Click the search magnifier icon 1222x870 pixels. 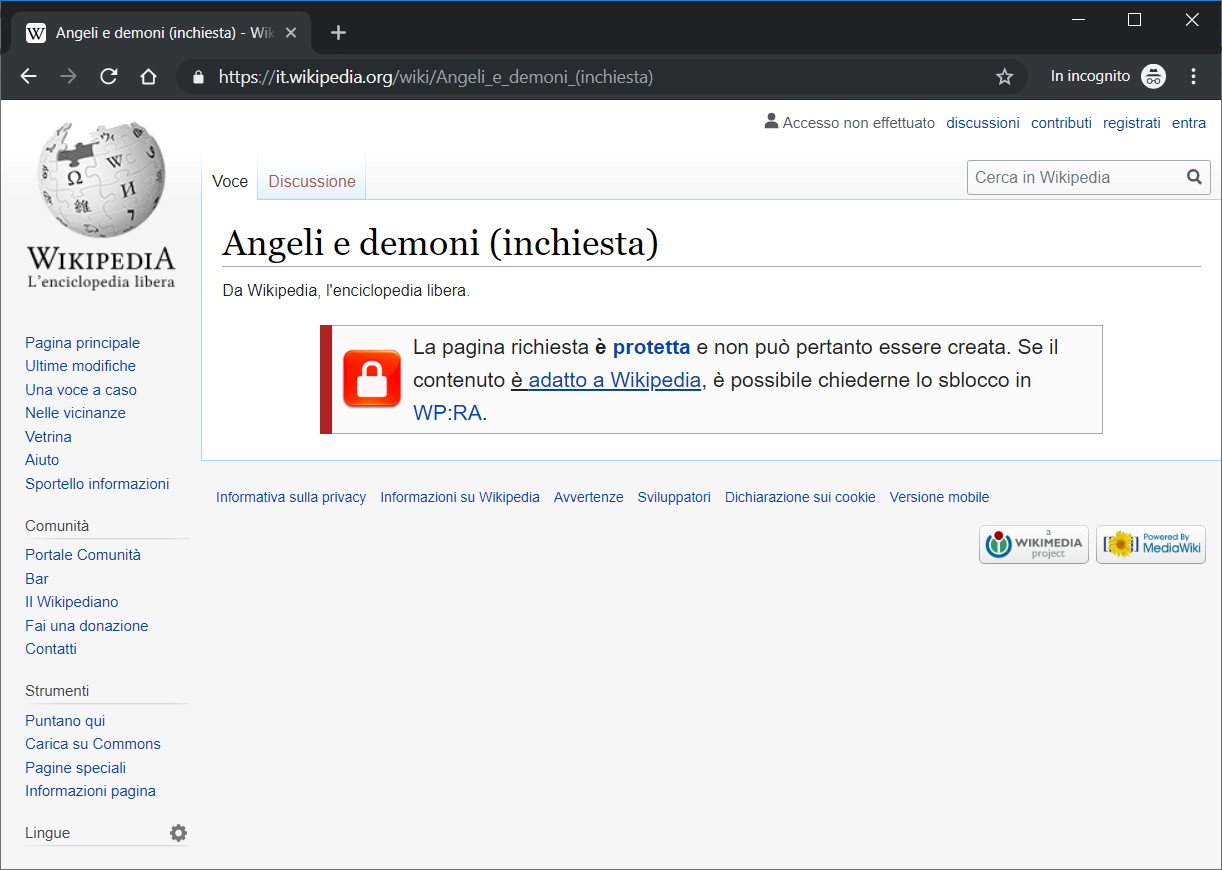click(x=1194, y=178)
